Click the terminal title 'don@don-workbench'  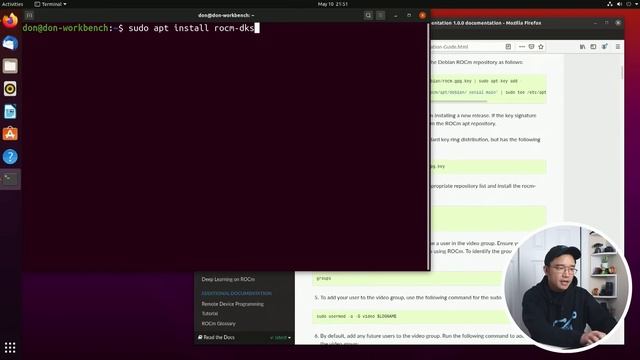coord(226,16)
